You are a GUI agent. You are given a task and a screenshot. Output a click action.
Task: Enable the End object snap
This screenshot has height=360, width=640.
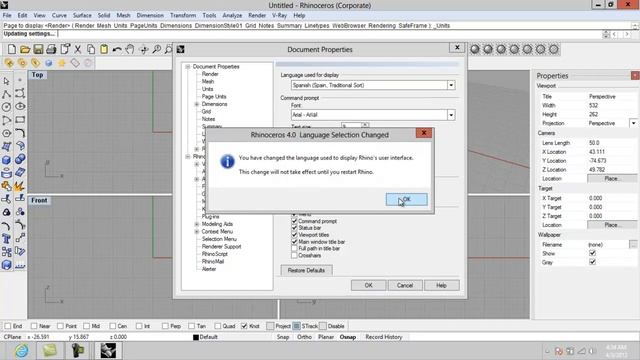coord(8,326)
